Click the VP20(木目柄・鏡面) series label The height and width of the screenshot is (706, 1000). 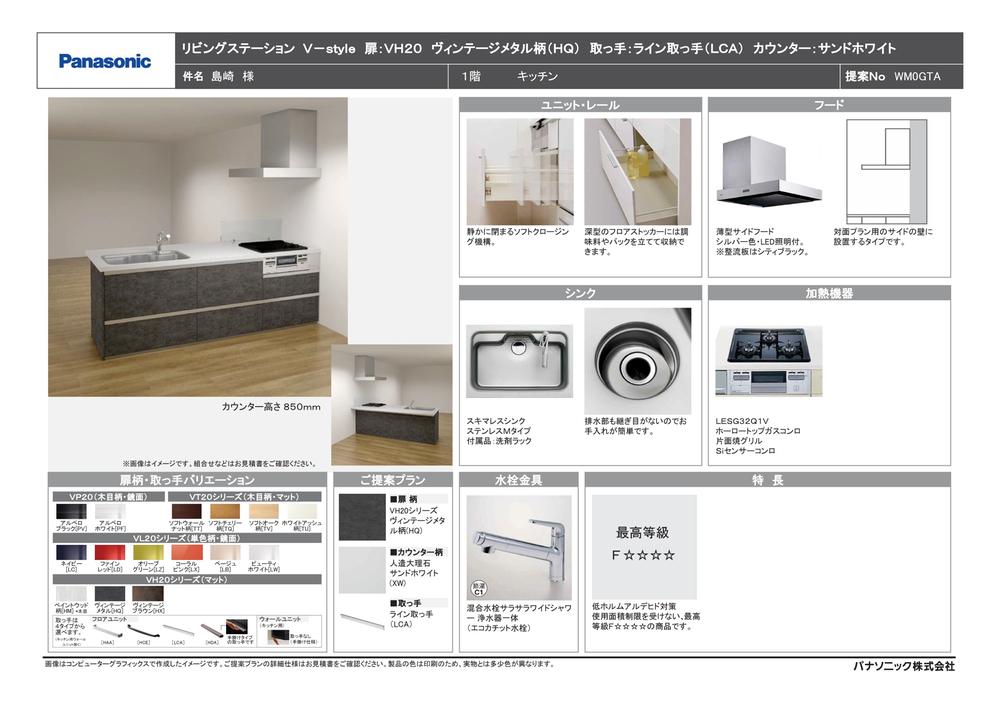pyautogui.click(x=108, y=497)
